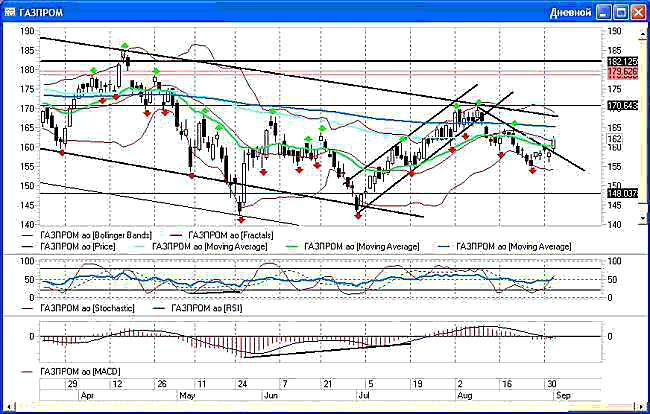This screenshot has height=414, width=650.
Task: Select the MACD legend entry
Action: (x=71, y=371)
